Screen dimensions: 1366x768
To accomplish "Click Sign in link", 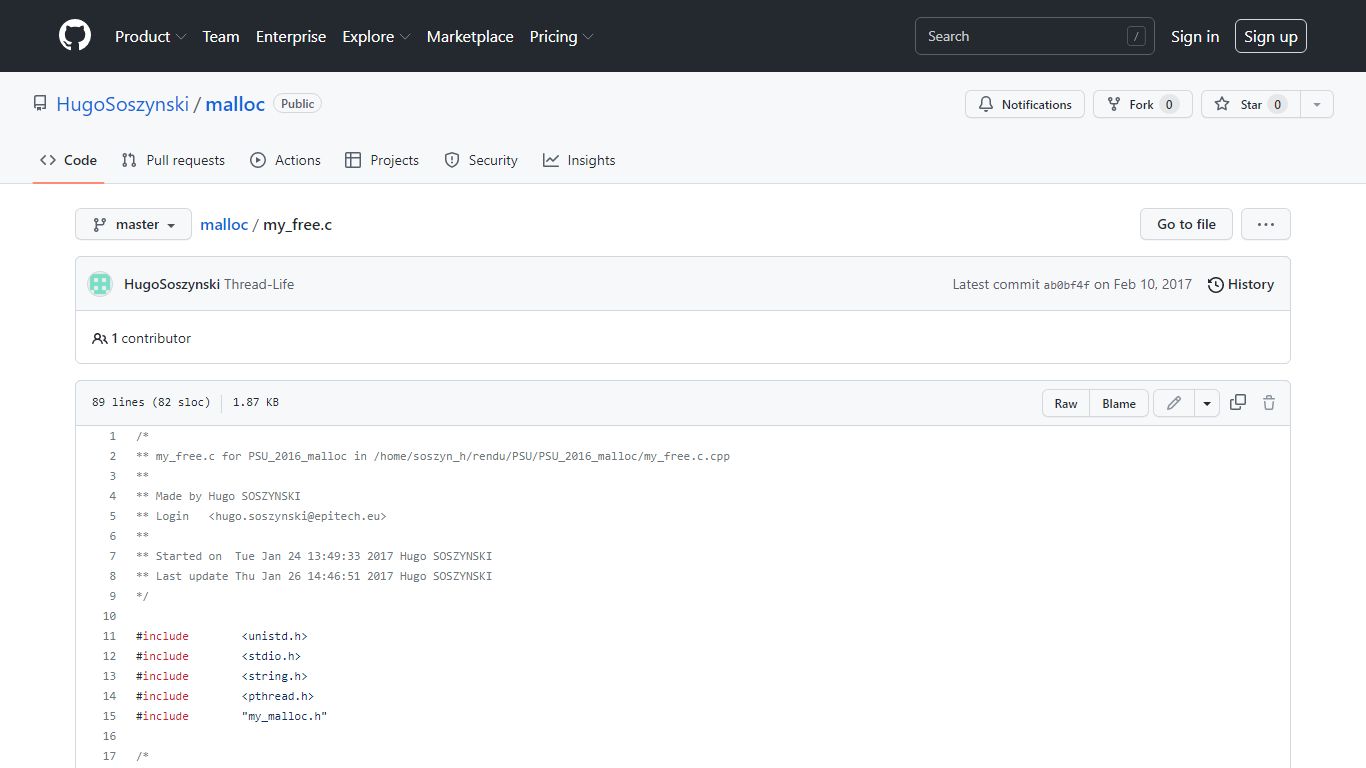I will pyautogui.click(x=1195, y=36).
